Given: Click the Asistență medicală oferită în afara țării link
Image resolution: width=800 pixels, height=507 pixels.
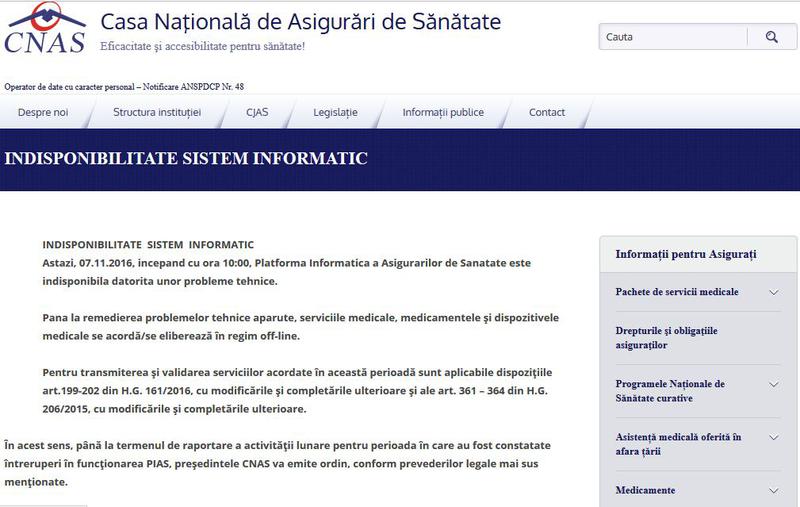Looking at the screenshot, I should pyautogui.click(x=677, y=444).
